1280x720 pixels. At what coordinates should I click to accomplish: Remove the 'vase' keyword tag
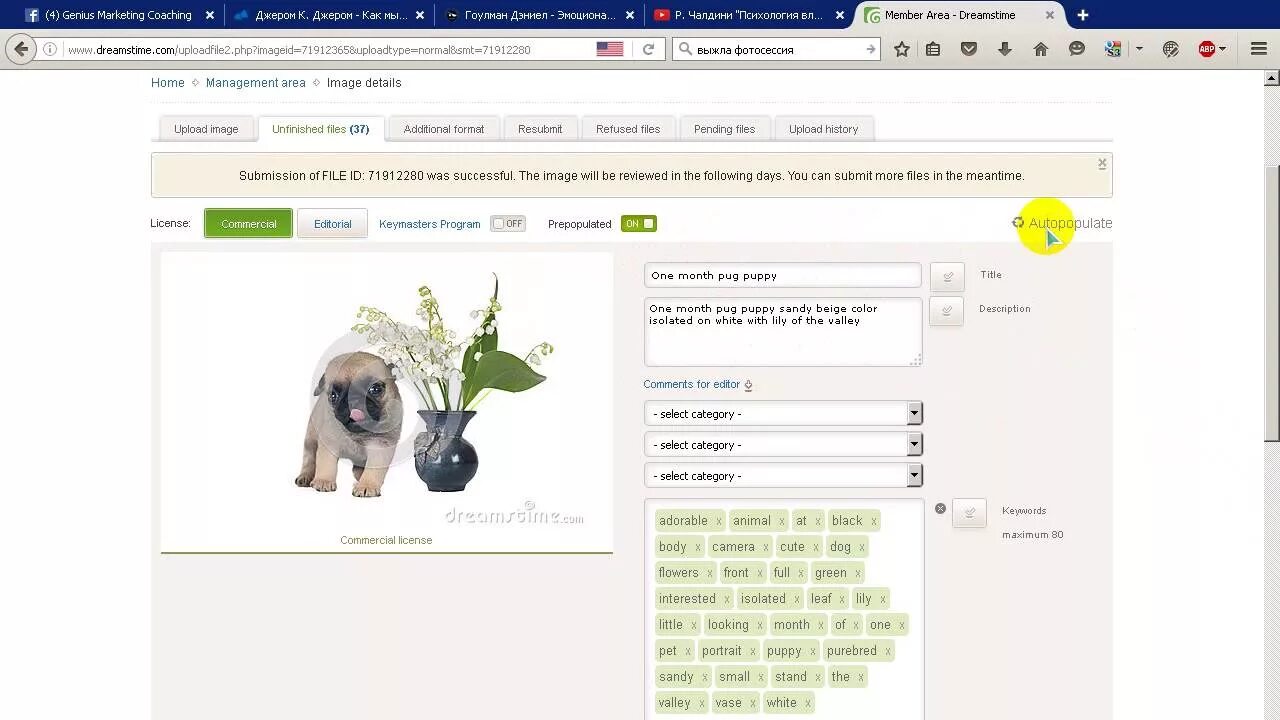(752, 703)
